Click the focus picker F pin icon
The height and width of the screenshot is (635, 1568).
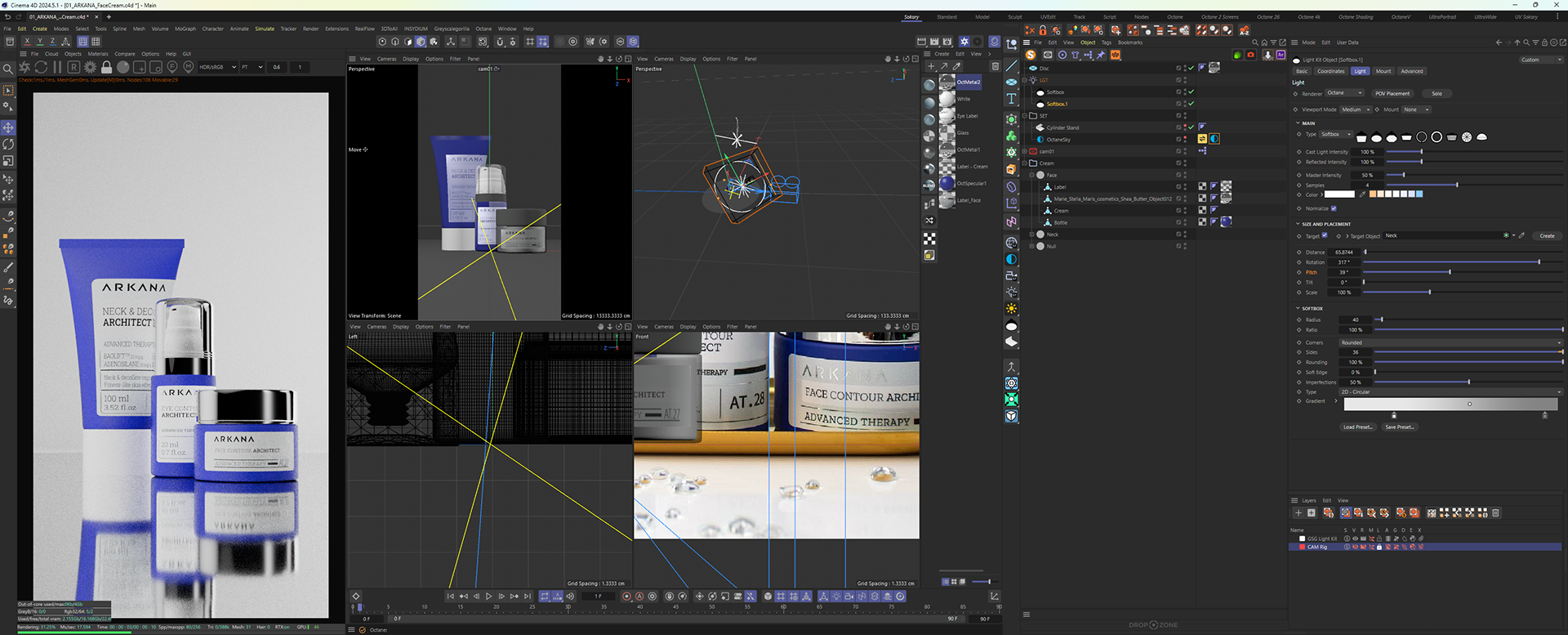pyautogui.click(x=172, y=67)
